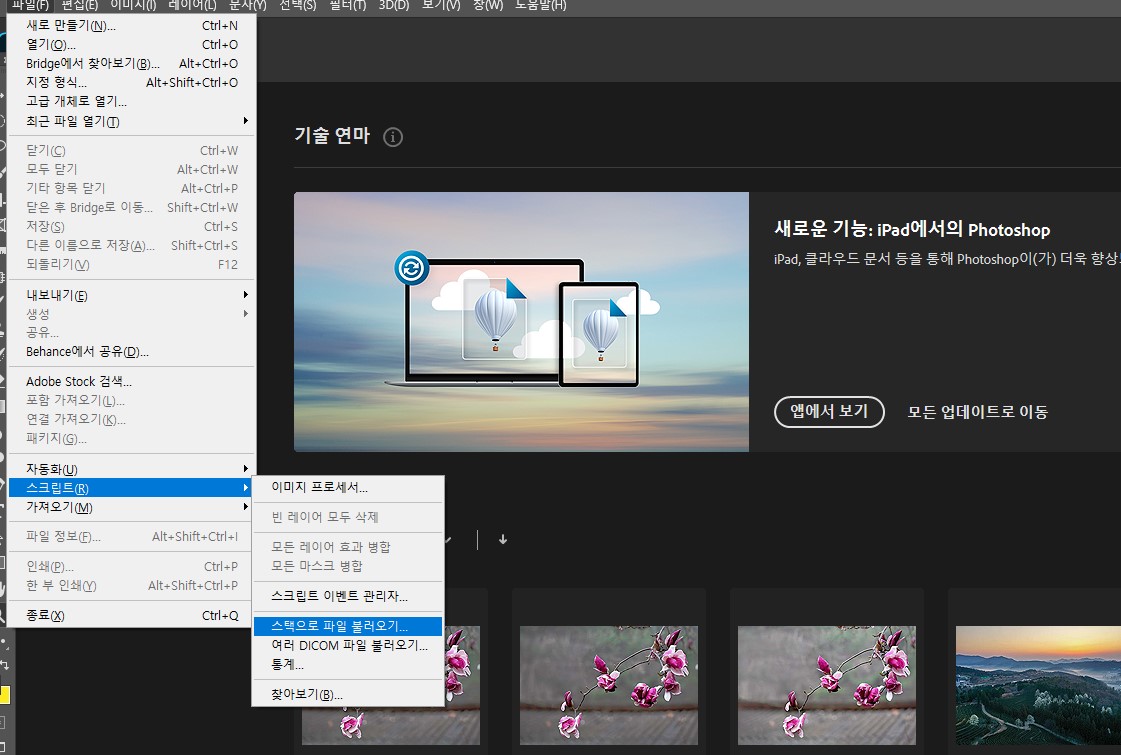
Task: Choose 다른 이름으로 저장(A)...
Action: [x=132, y=245]
